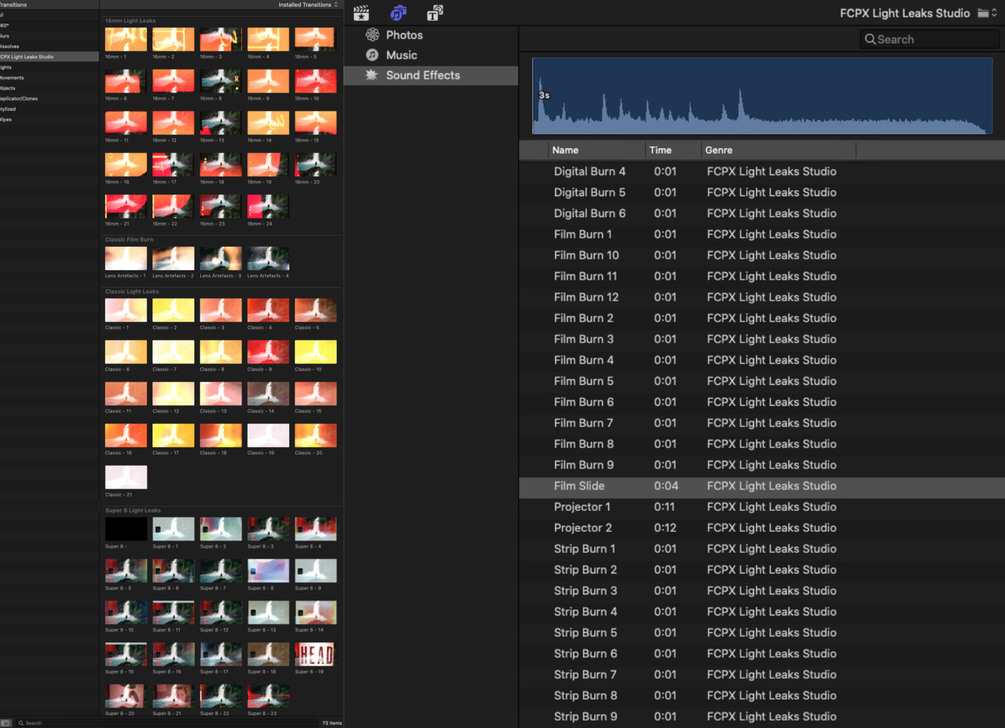Viewport: 1005px width, 728px height.
Task: Select Projector 1 sound effect
Action: click(x=761, y=507)
